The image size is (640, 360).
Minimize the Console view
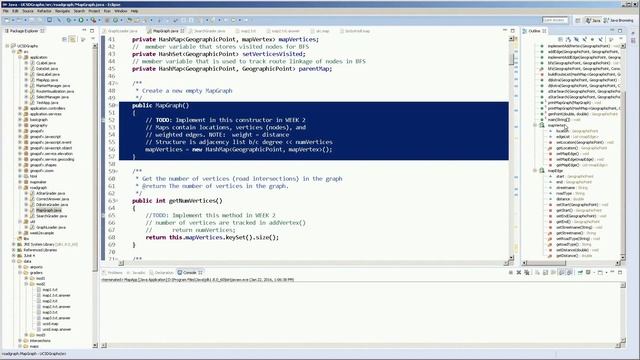tap(612, 272)
